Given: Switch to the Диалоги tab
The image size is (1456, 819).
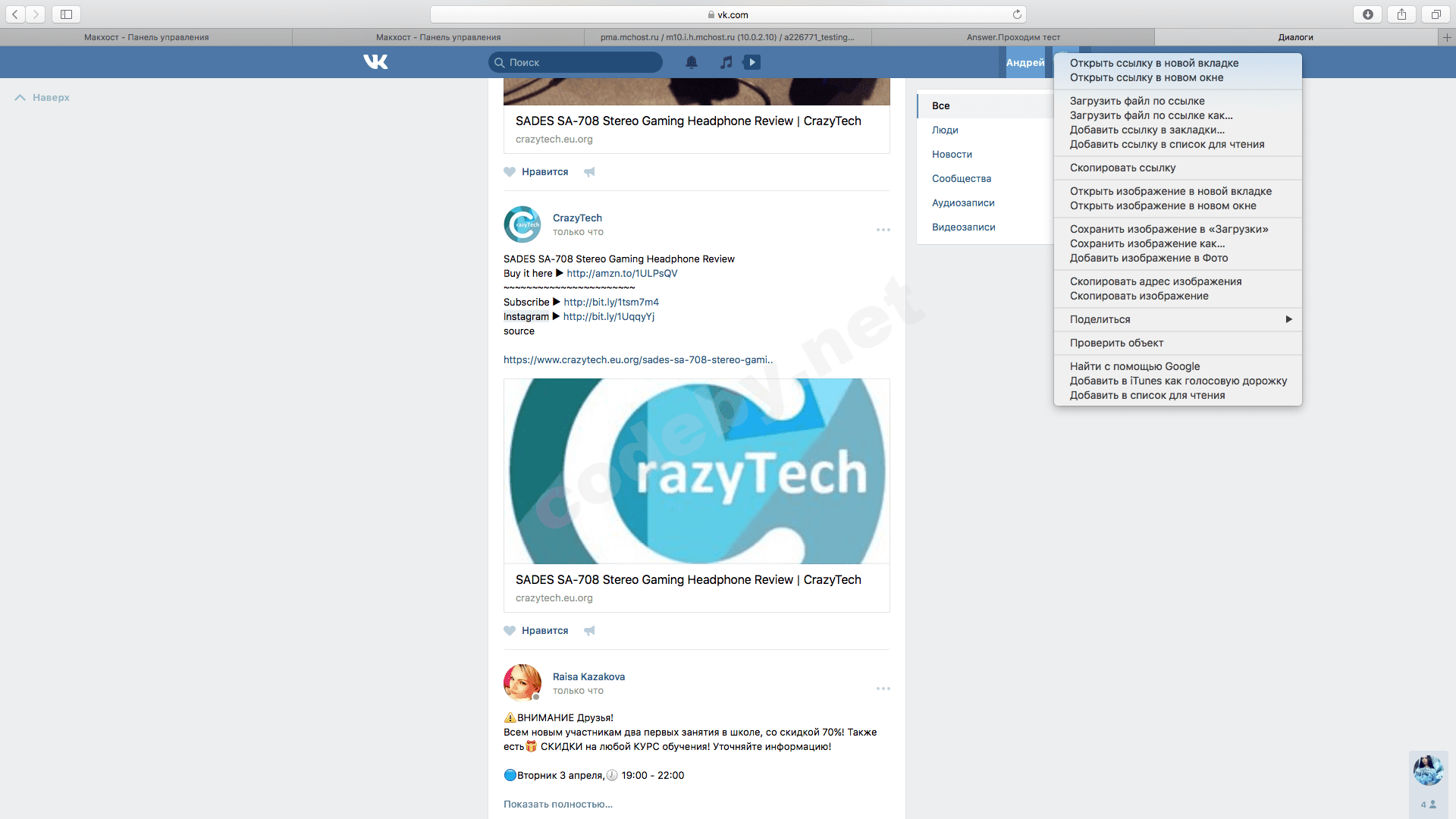Looking at the screenshot, I should (1295, 37).
